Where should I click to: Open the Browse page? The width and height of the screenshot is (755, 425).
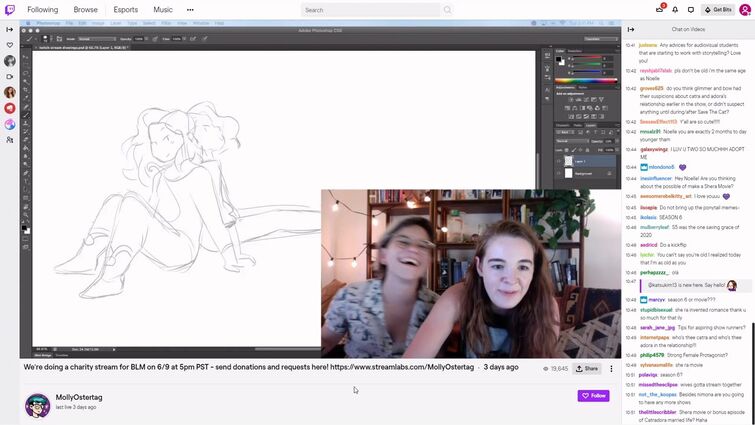(85, 10)
